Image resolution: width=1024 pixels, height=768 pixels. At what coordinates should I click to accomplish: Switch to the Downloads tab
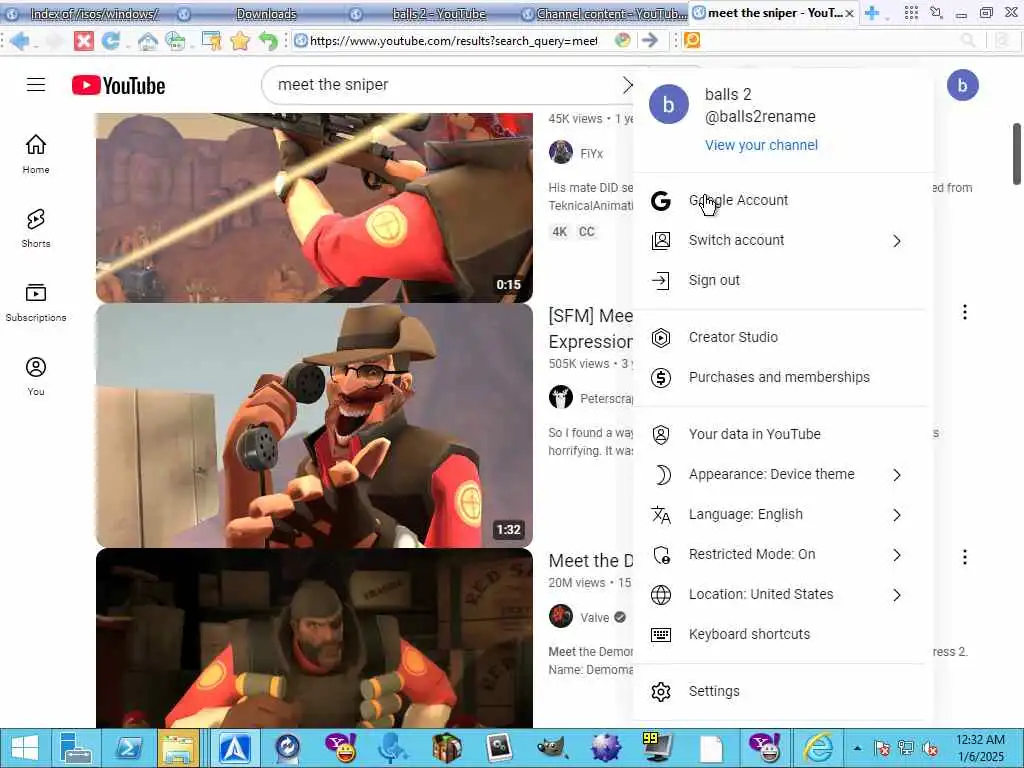pyautogui.click(x=259, y=13)
